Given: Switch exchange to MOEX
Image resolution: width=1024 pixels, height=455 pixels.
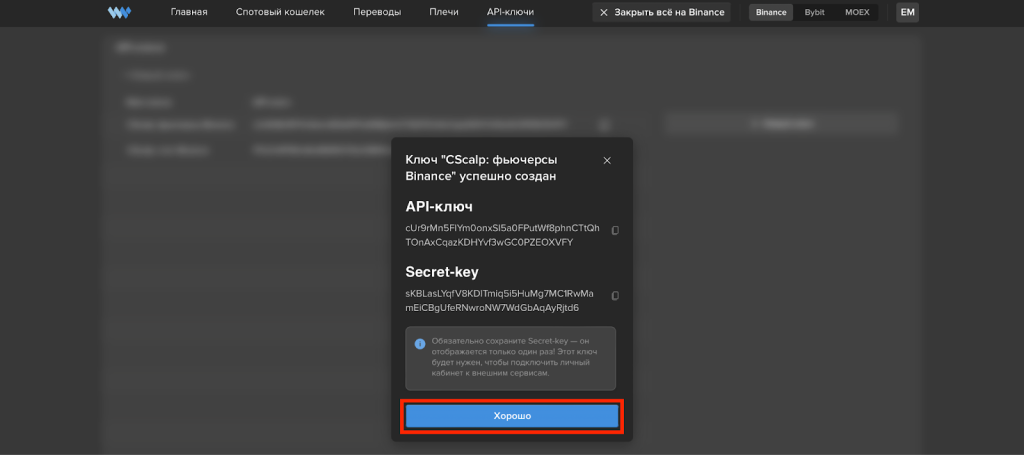Looking at the screenshot, I should [857, 12].
